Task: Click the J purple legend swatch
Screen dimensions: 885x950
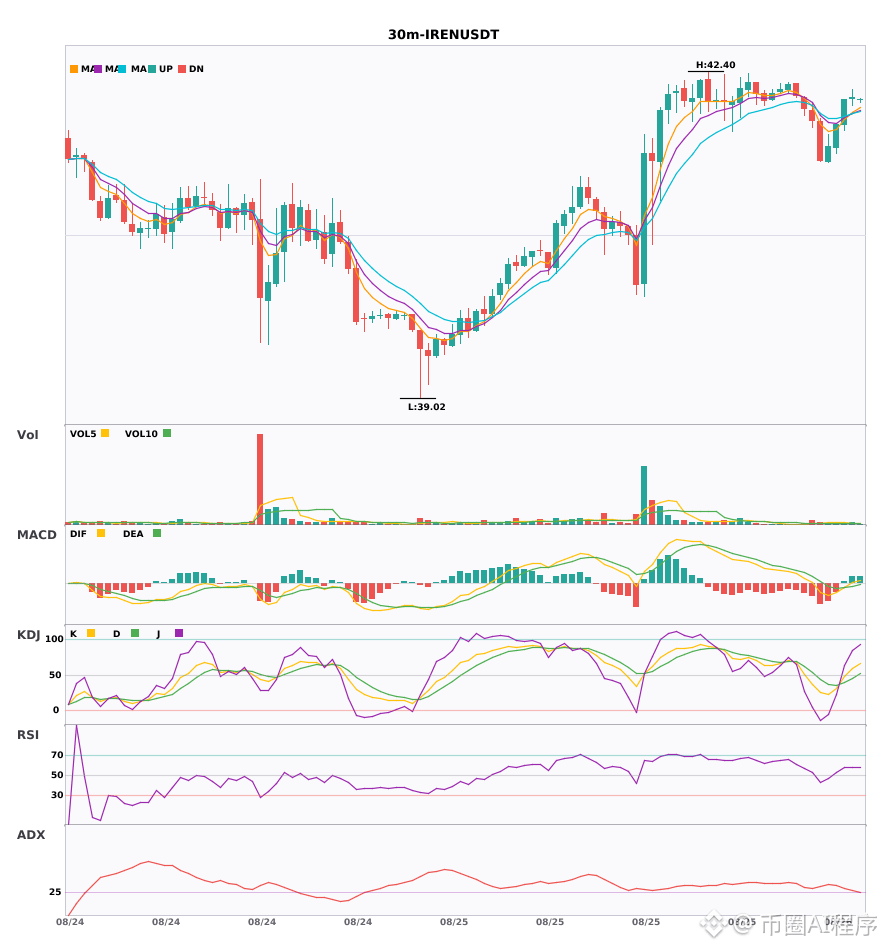Action: [179, 633]
